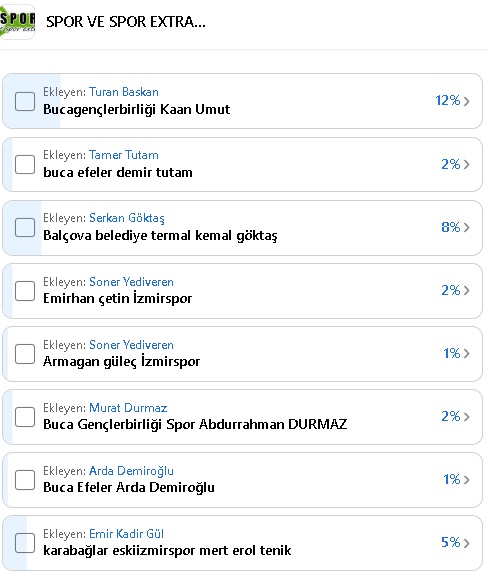Select Balçova belediye termal kemal göktaş checkbox
The width and height of the screenshot is (487, 574).
[x=25, y=227]
